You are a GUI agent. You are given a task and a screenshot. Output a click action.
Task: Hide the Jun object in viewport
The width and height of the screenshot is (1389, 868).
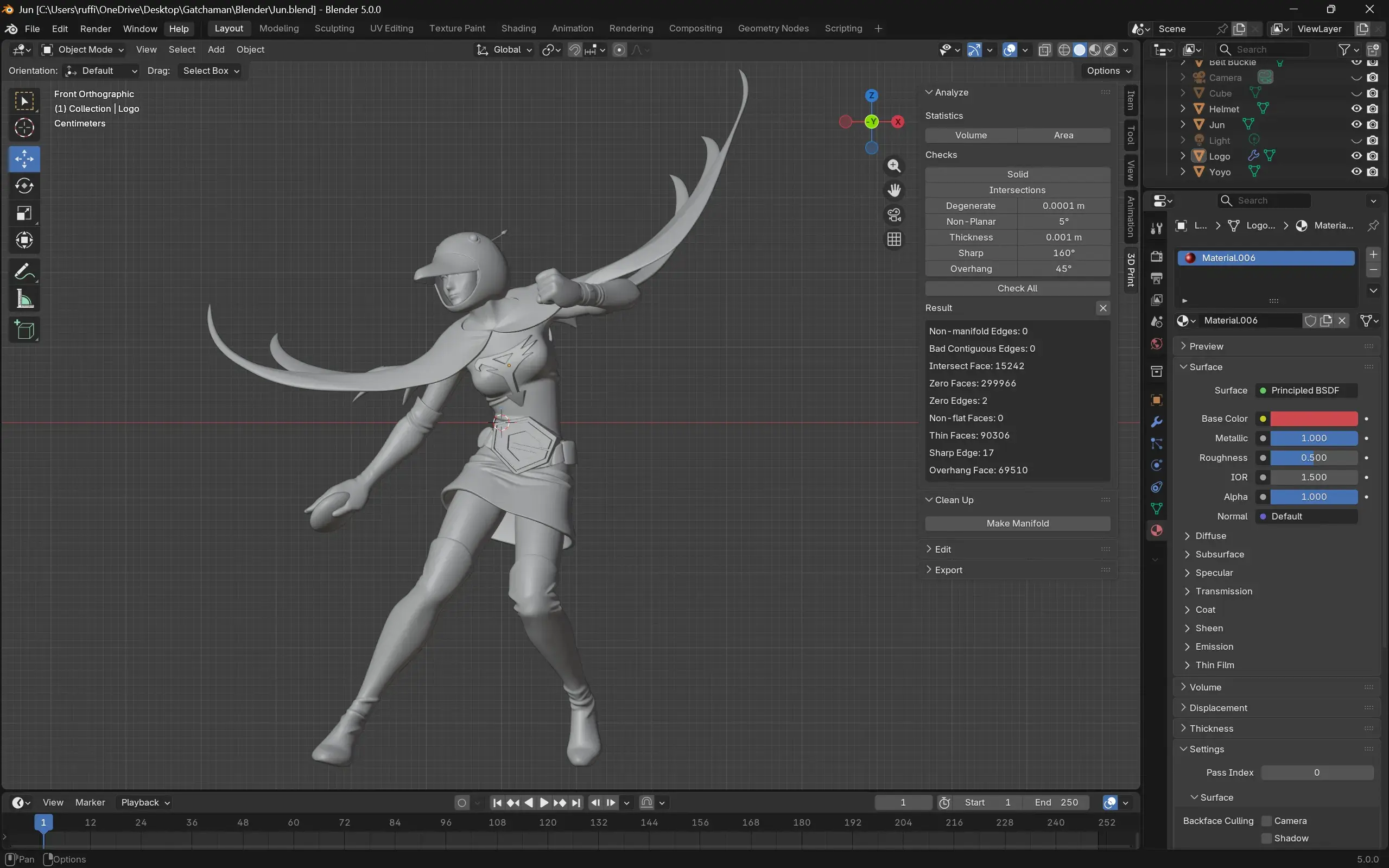click(x=1356, y=124)
